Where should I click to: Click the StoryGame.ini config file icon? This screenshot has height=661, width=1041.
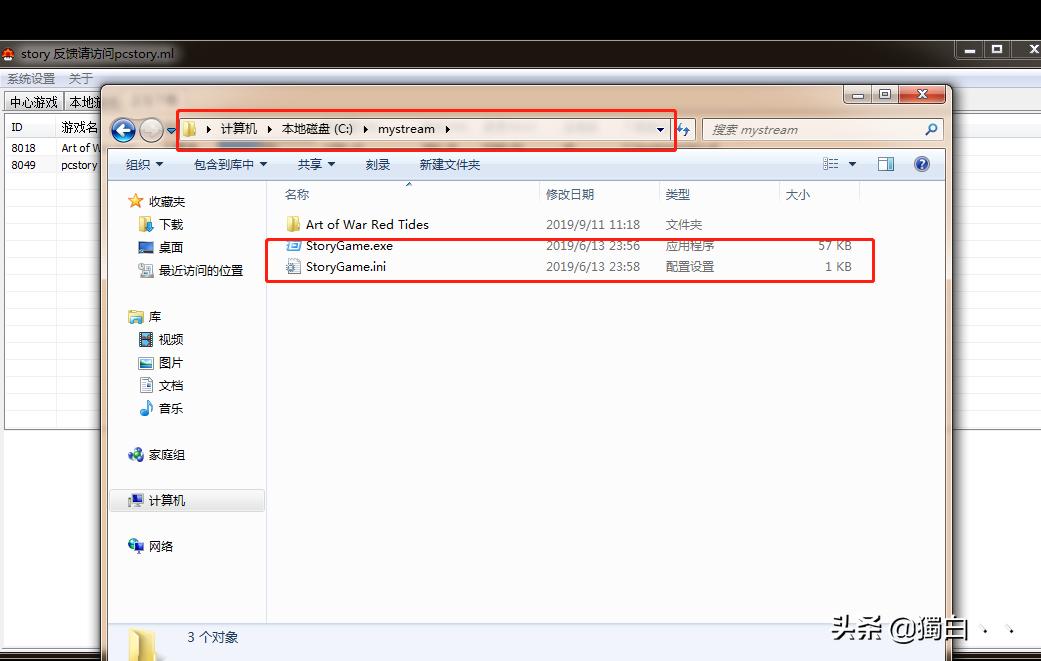[x=293, y=267]
